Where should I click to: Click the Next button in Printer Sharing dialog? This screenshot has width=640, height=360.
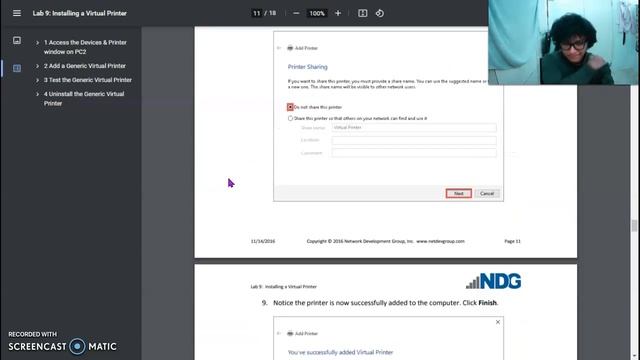(x=459, y=193)
